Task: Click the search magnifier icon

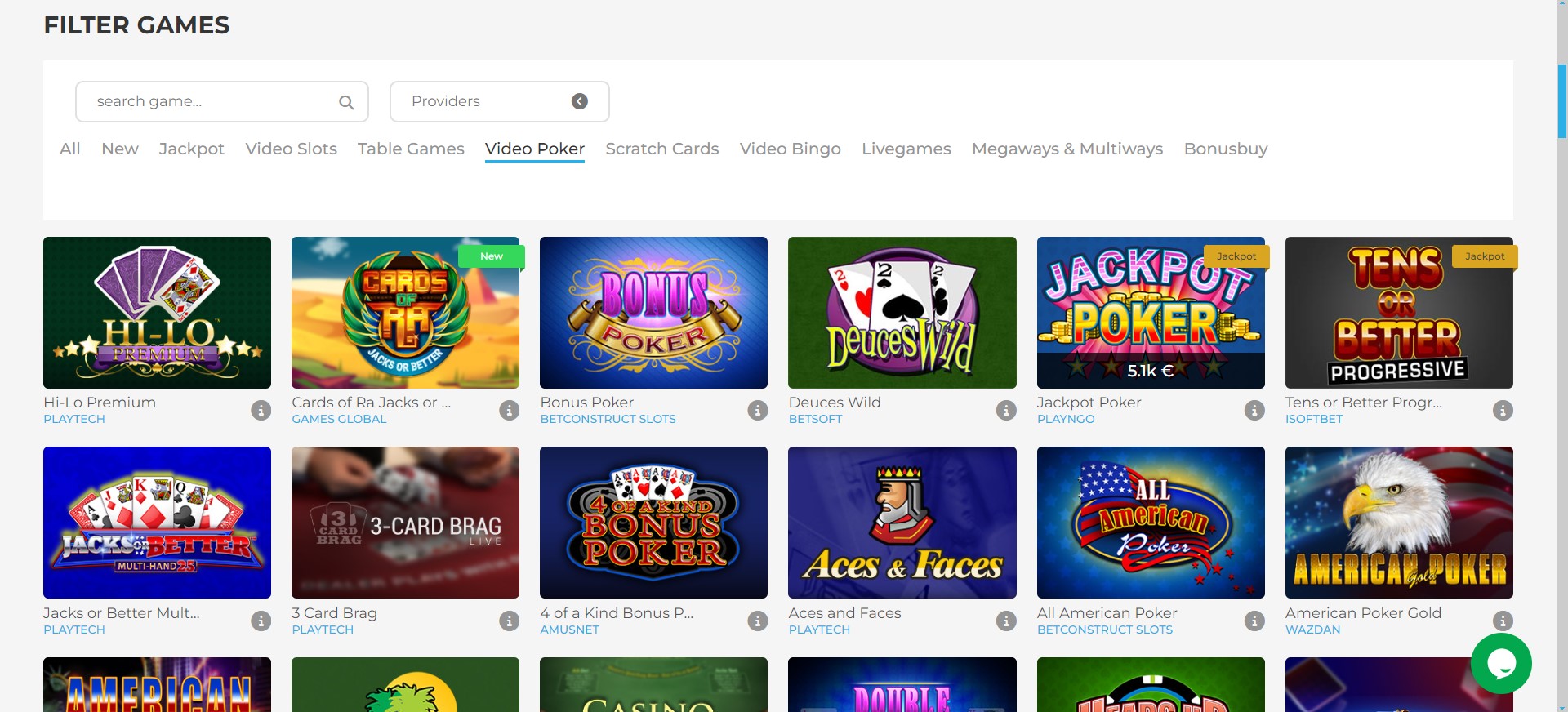Action: (346, 102)
